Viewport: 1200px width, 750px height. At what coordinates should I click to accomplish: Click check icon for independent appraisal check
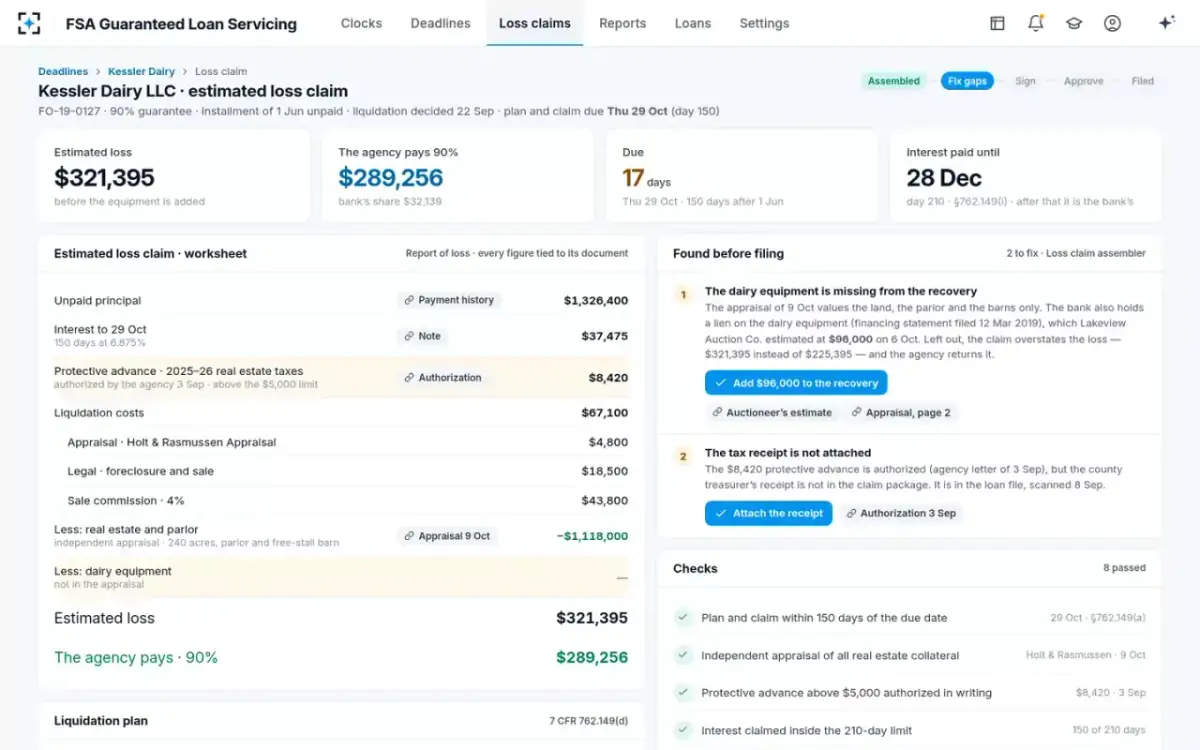683,655
